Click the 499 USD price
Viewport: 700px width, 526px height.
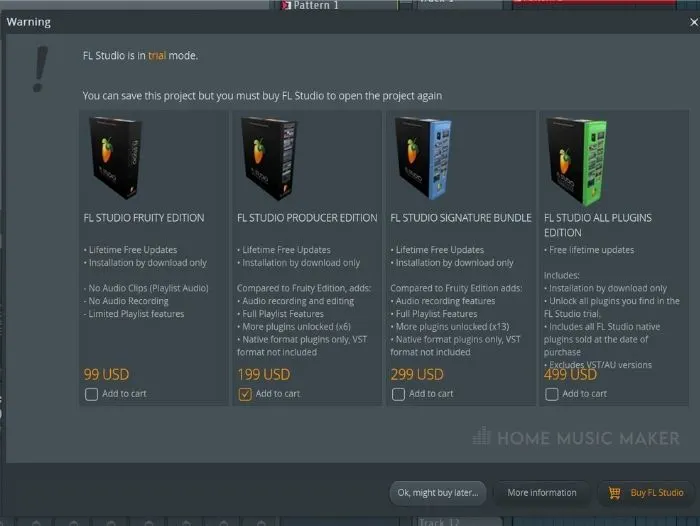click(570, 374)
